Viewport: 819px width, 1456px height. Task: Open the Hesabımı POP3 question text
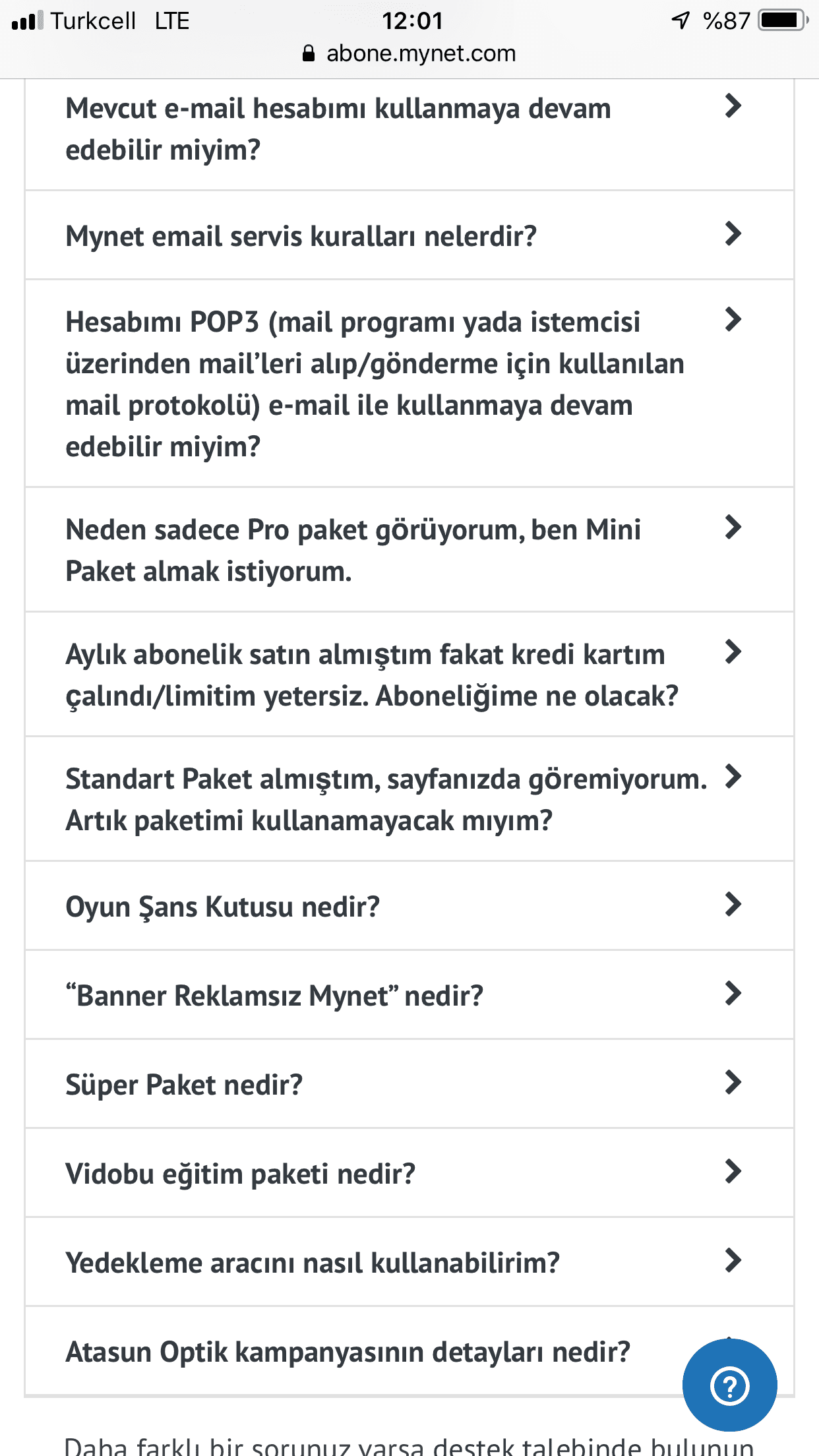[375, 384]
